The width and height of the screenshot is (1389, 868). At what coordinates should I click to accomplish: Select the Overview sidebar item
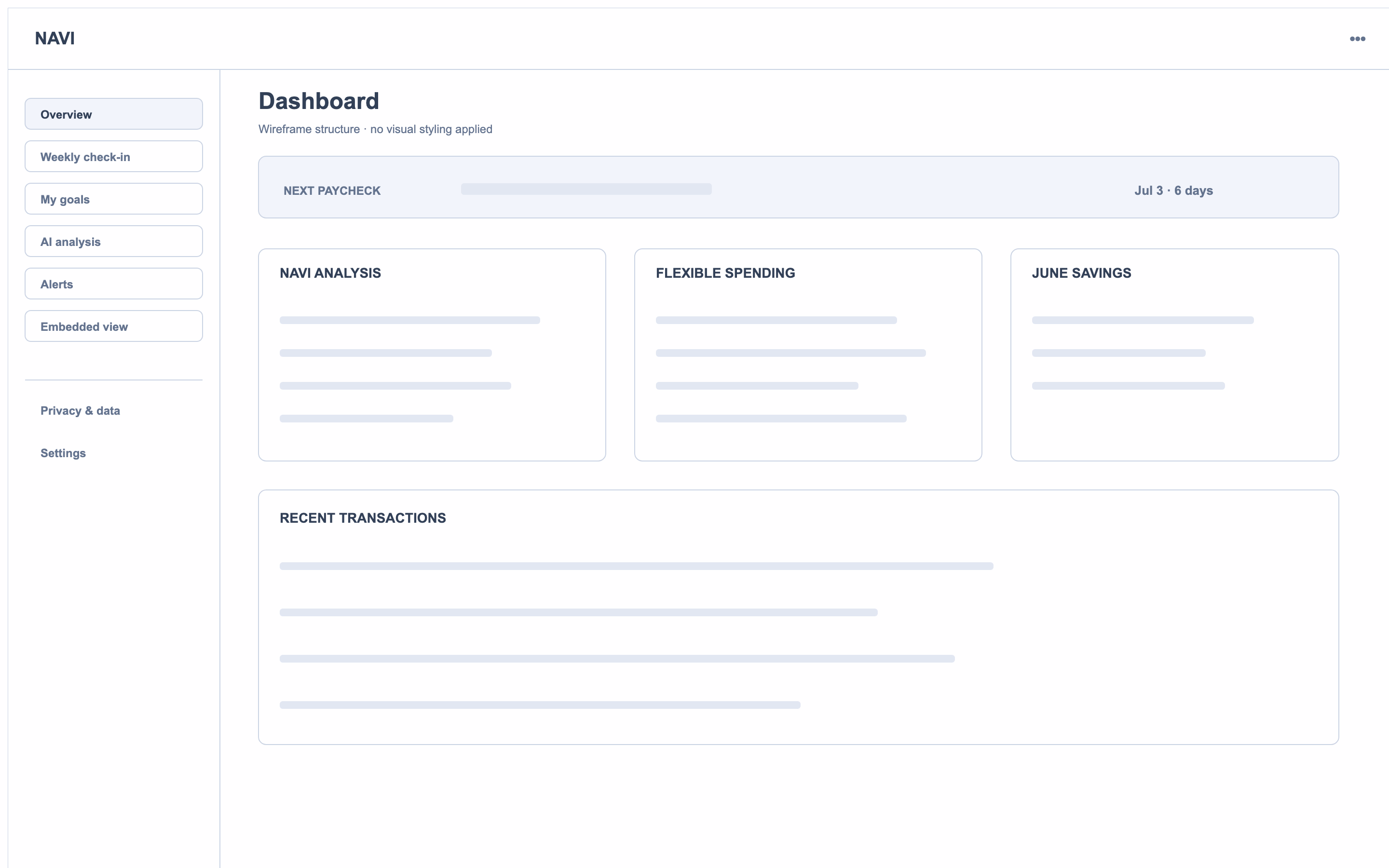pyautogui.click(x=114, y=114)
